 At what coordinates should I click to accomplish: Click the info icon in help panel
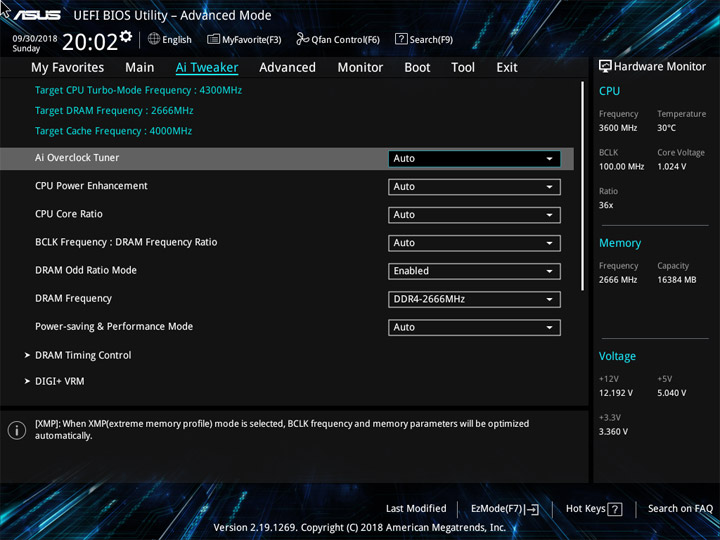[17, 430]
